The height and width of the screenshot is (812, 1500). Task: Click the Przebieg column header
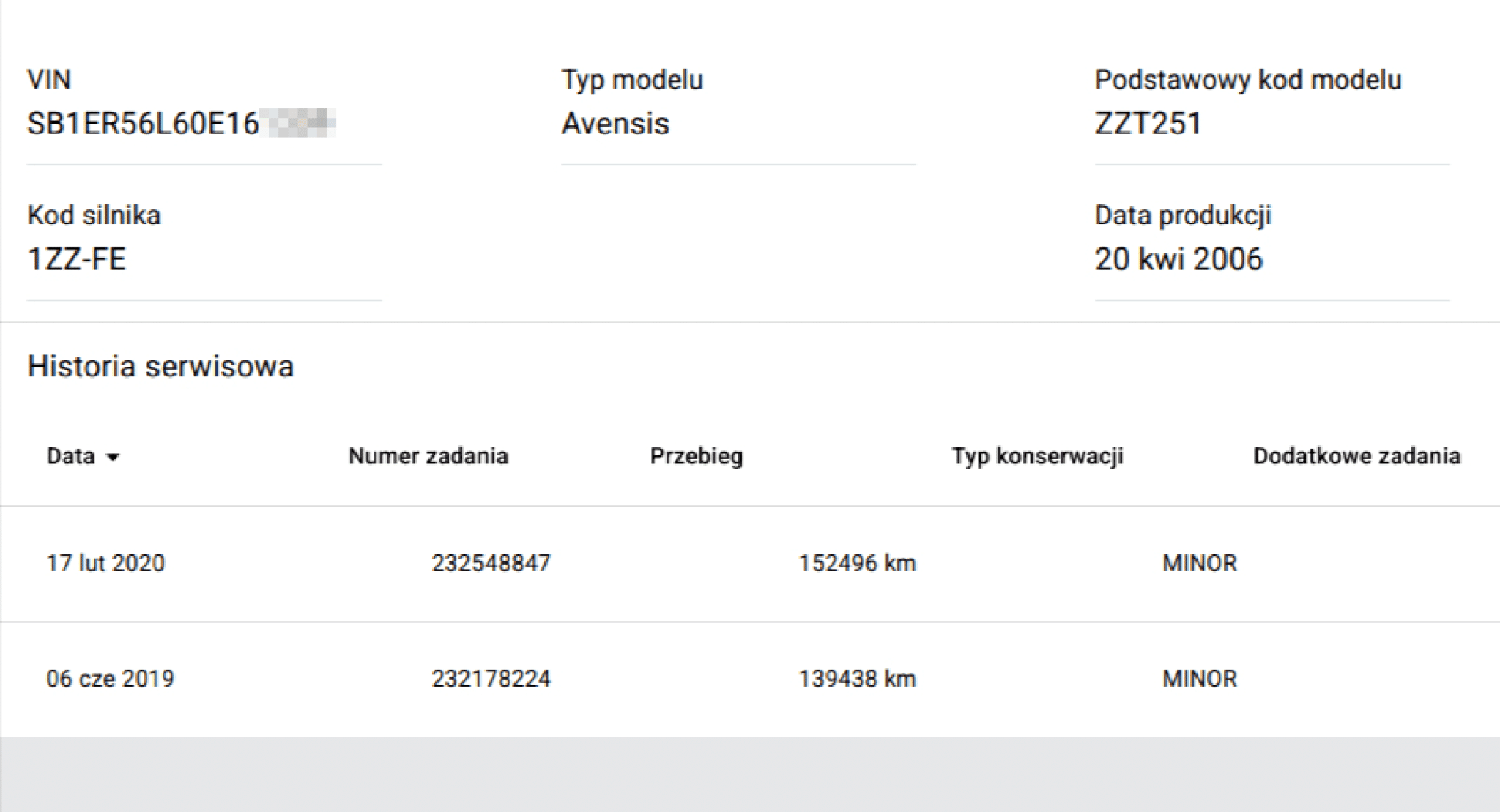pyautogui.click(x=696, y=456)
